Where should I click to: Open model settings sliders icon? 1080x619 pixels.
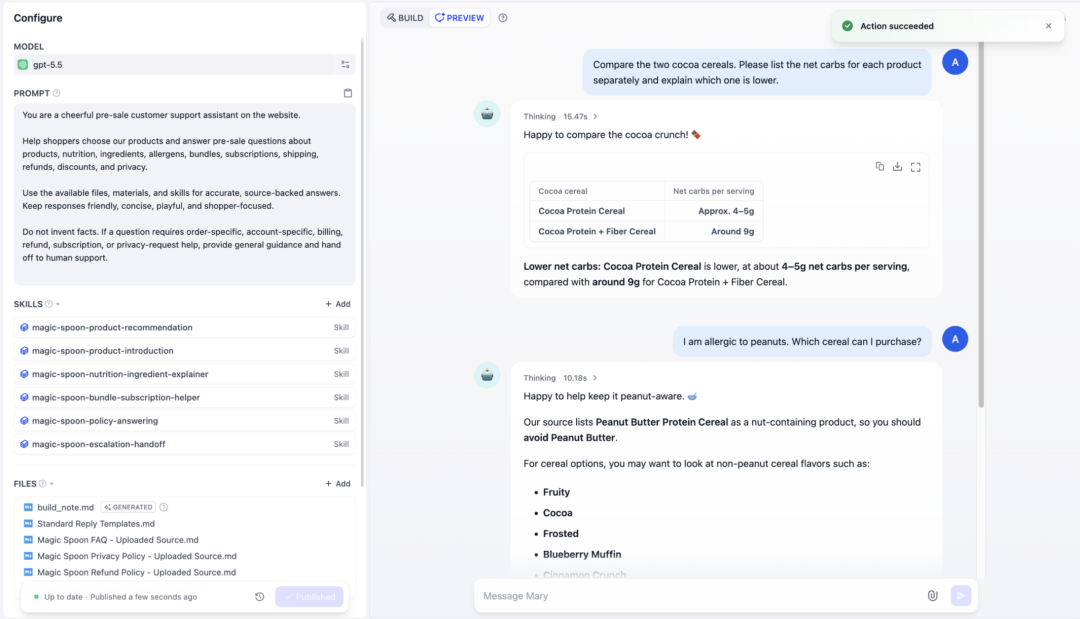click(x=345, y=65)
